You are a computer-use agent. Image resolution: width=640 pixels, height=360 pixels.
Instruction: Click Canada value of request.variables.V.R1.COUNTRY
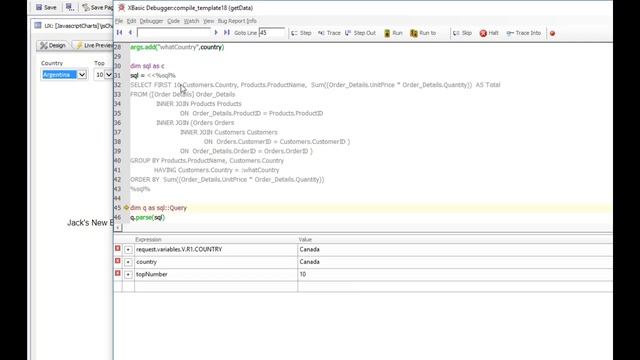309,249
